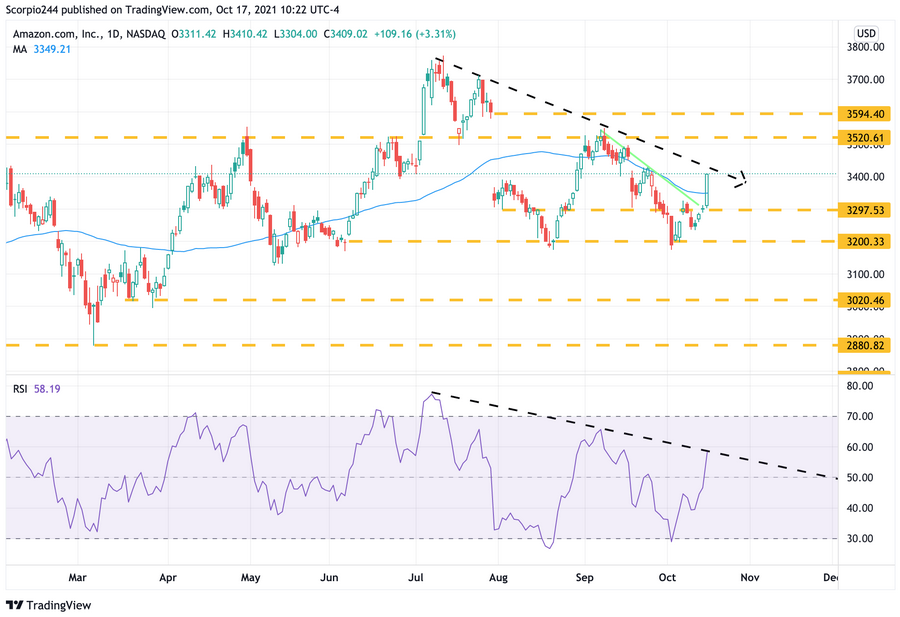The image size is (900, 617).
Task: Click the +109.16 (+3.31%) change value
Action: click(x=415, y=34)
